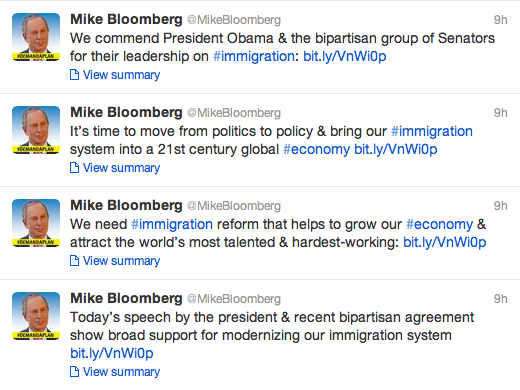Click document icon in third tweet
The height and width of the screenshot is (390, 520).
click(x=74, y=261)
